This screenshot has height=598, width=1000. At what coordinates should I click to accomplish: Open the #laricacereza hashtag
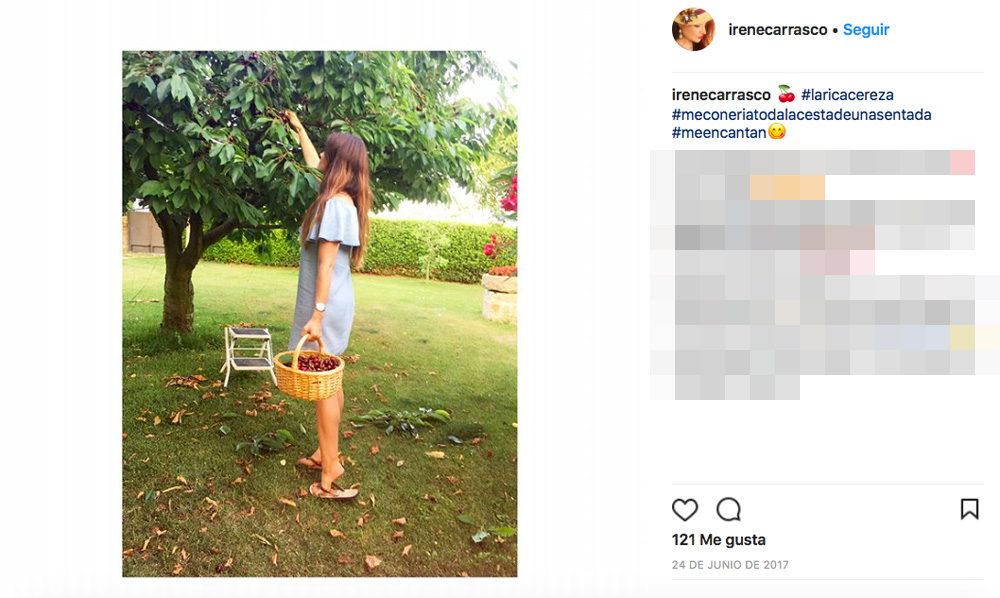click(x=847, y=95)
